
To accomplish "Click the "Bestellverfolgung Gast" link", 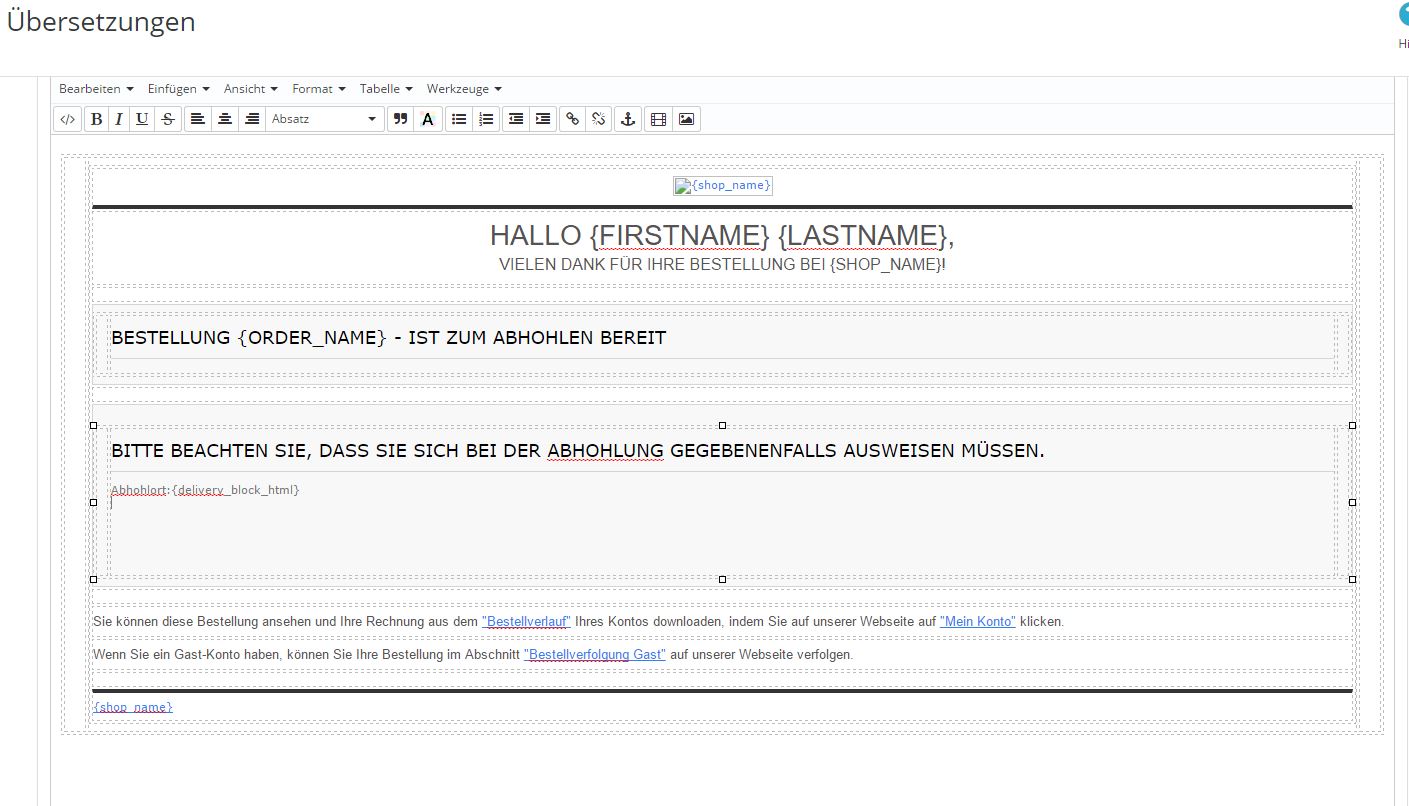I will 595,655.
